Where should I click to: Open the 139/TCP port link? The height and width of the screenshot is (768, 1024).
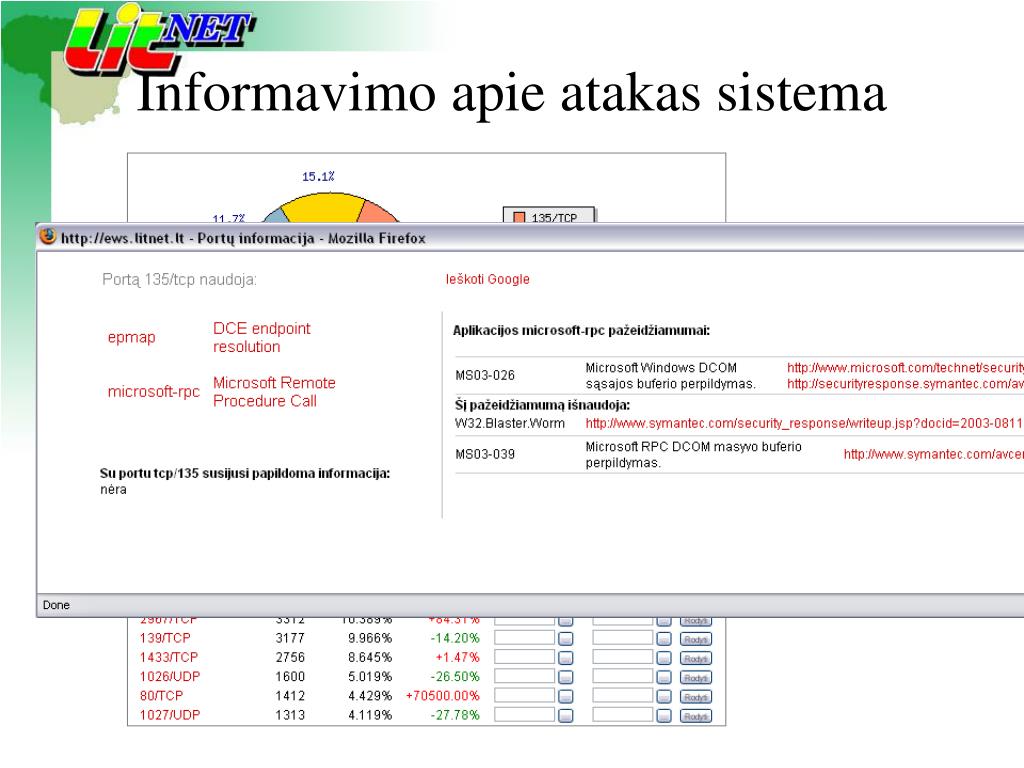165,638
